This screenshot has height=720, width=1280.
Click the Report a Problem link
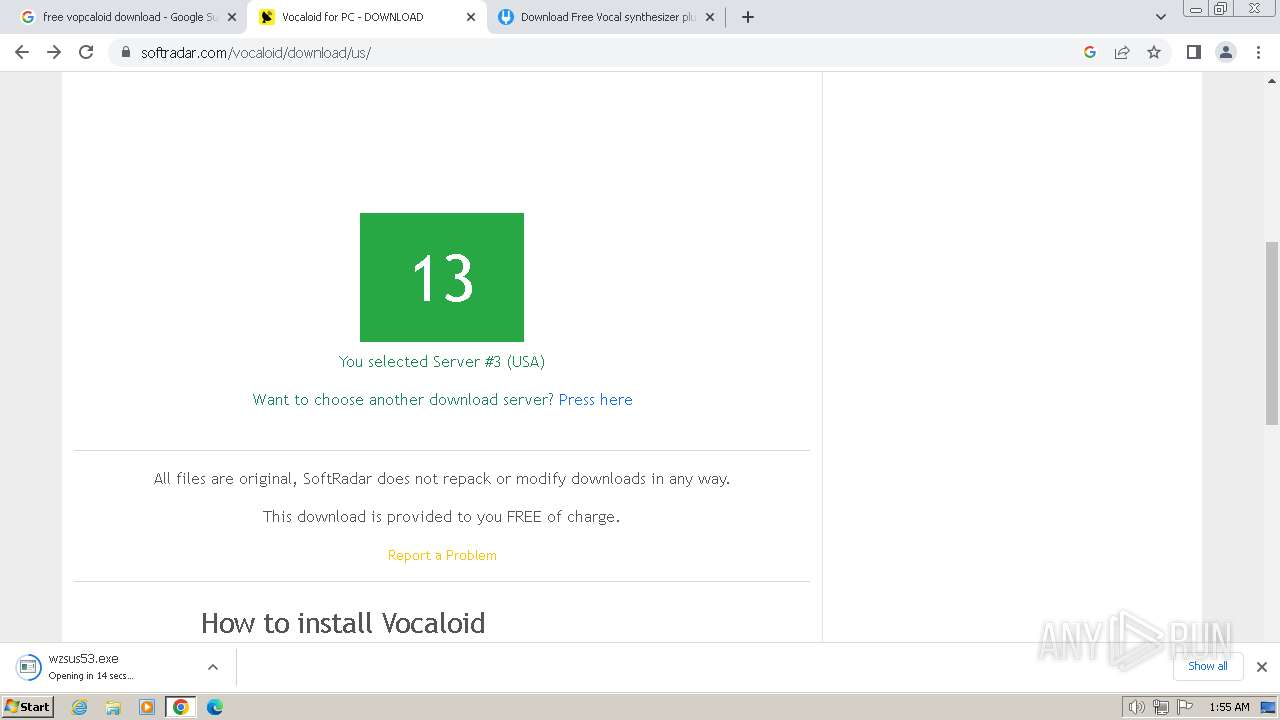[442, 555]
